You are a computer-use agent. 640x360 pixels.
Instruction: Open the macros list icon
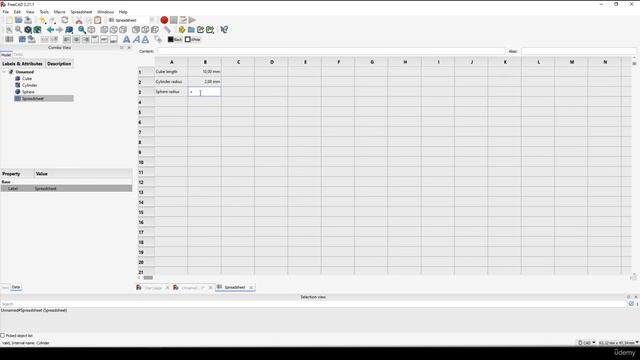183,20
